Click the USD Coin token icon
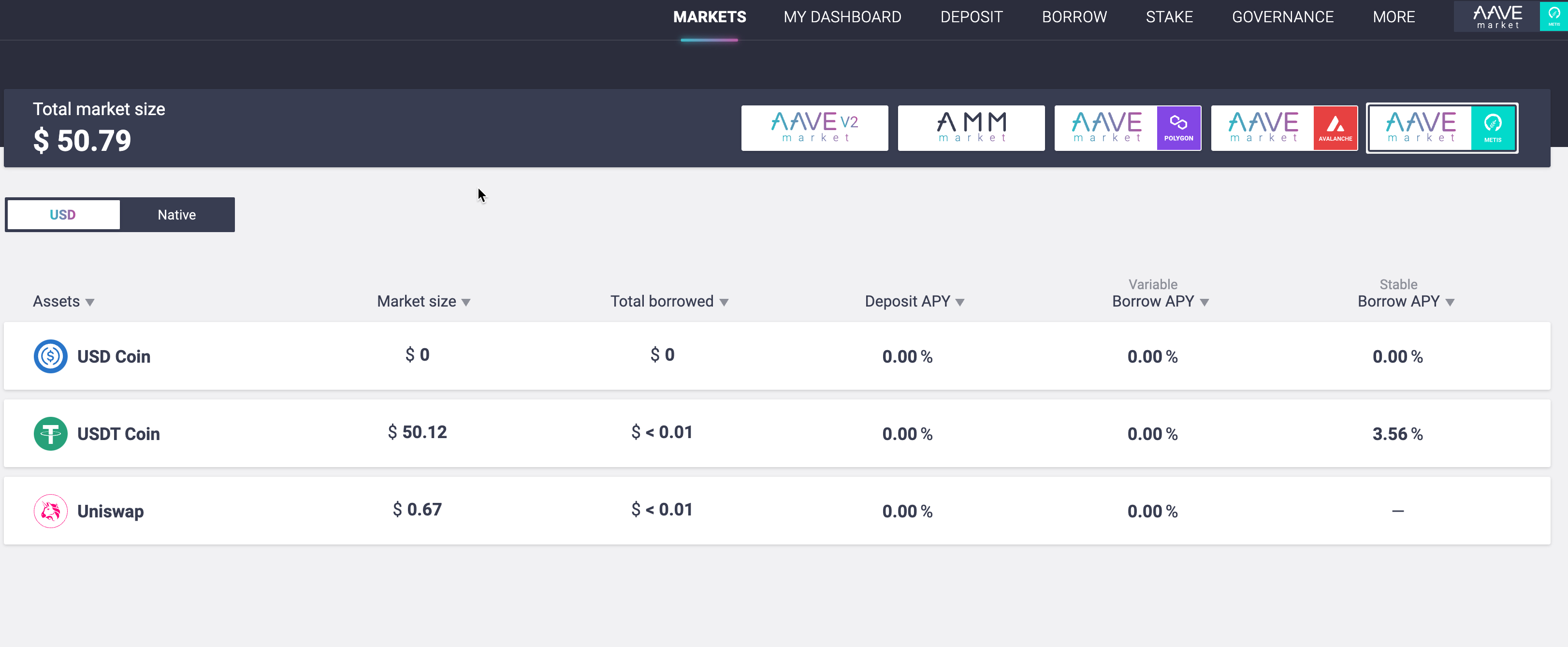 coord(51,356)
